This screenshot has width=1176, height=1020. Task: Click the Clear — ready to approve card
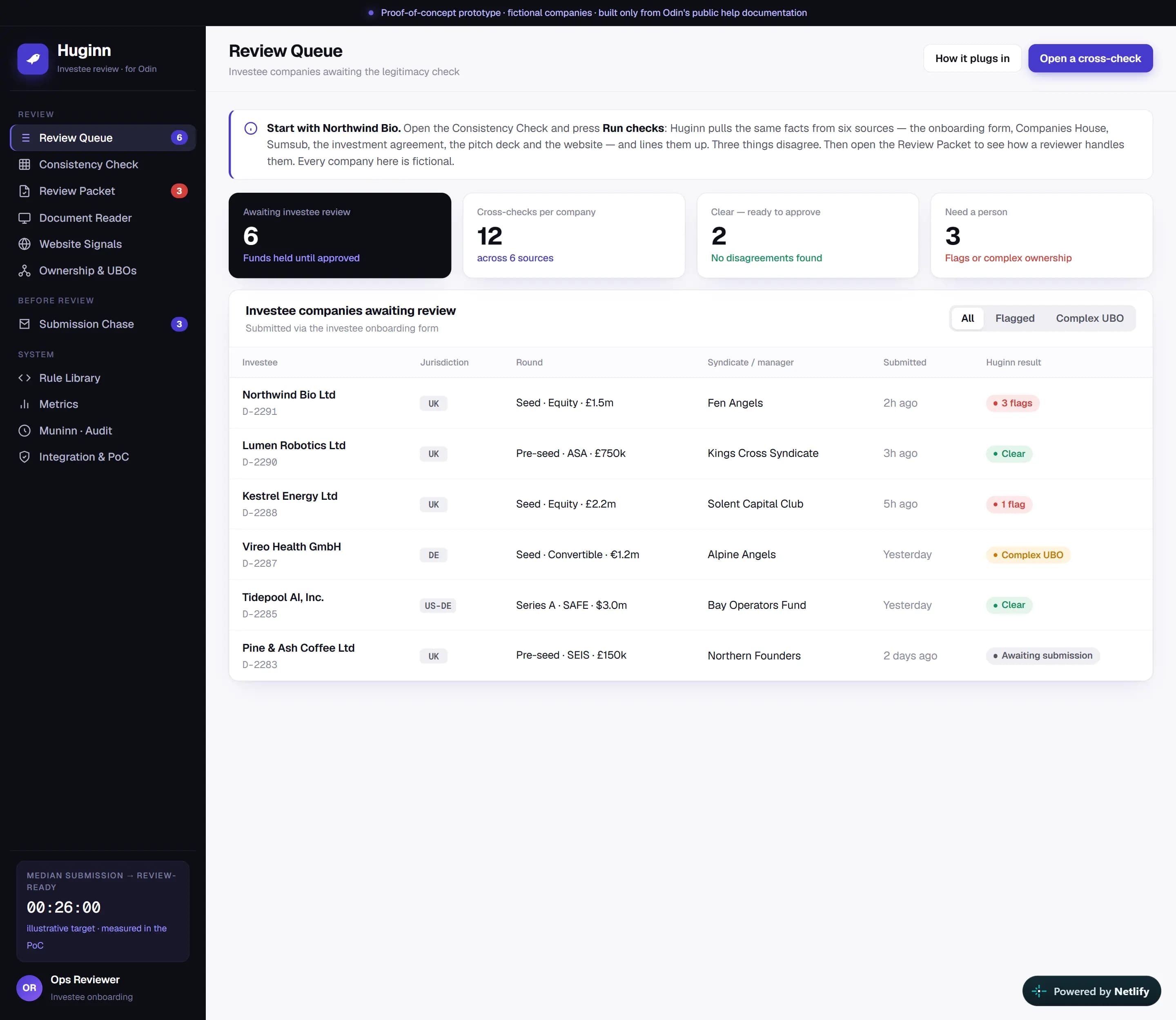pos(807,236)
